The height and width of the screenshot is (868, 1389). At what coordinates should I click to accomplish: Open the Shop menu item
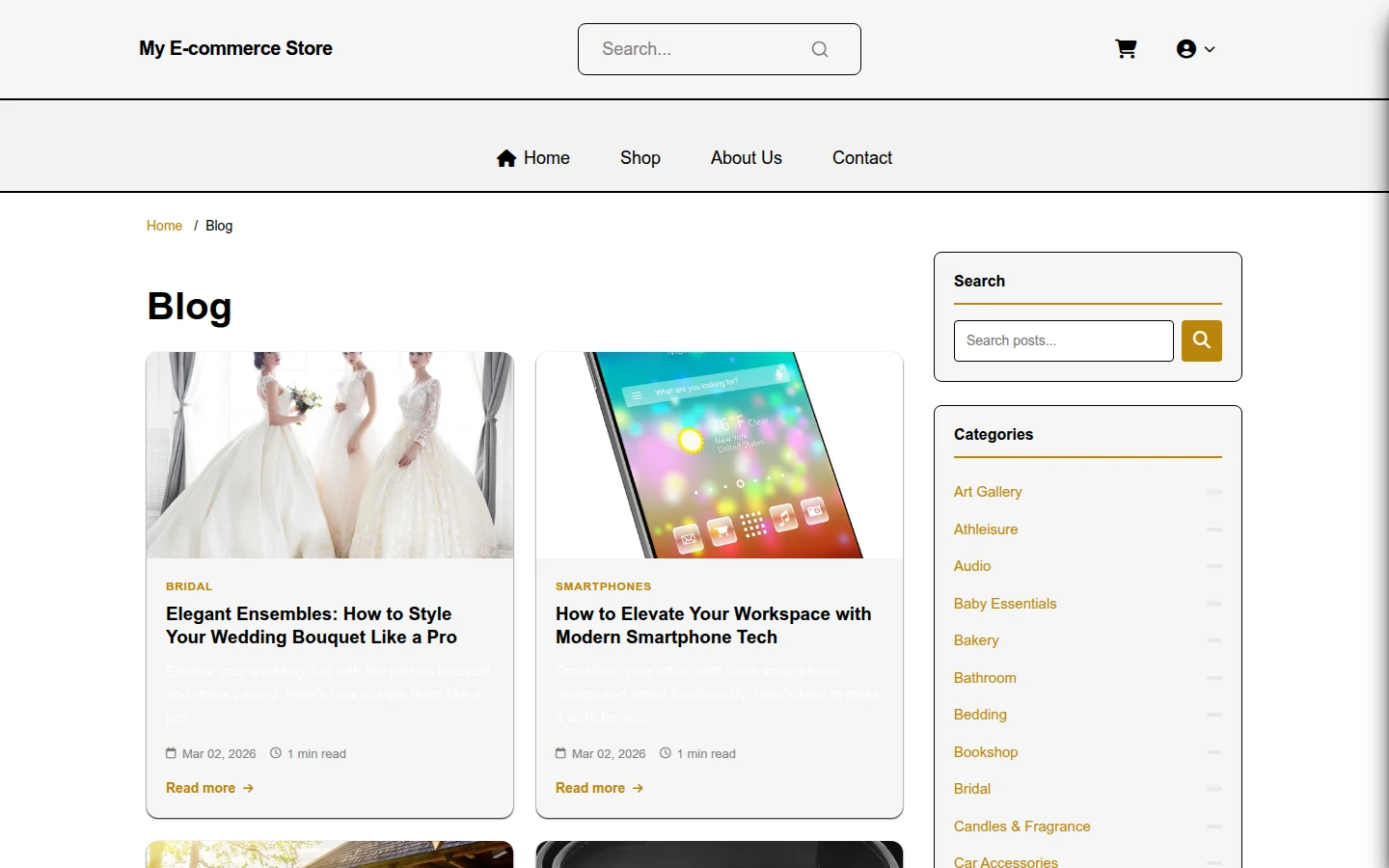pyautogui.click(x=640, y=158)
